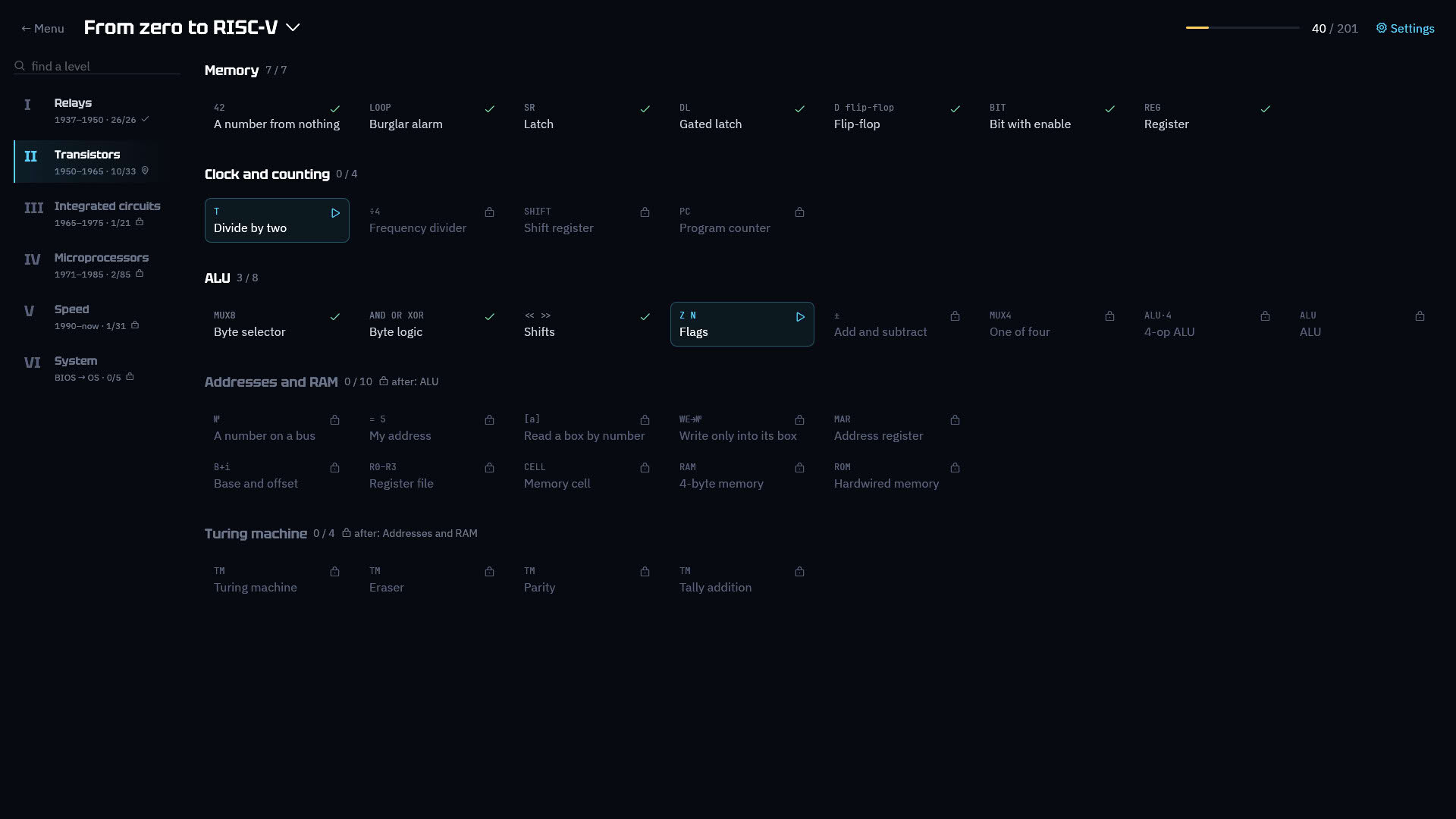
Task: Select the Microprocessors era
Action: point(96,265)
